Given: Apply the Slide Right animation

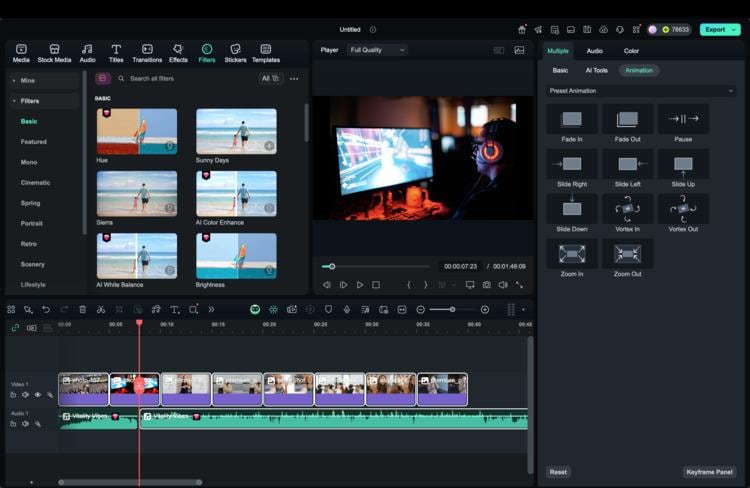Looking at the screenshot, I should pyautogui.click(x=572, y=164).
